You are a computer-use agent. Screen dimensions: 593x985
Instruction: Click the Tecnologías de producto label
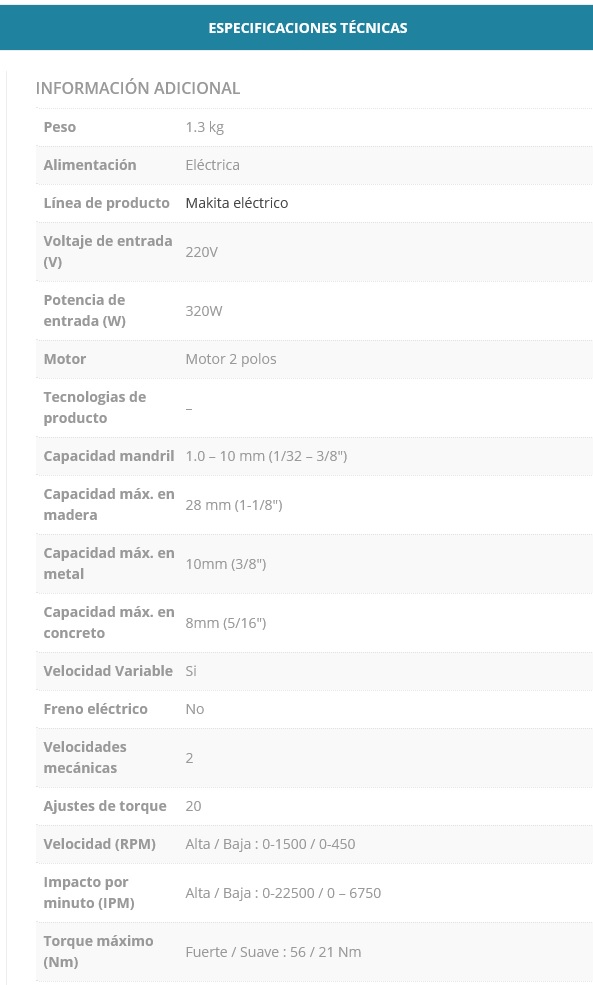click(x=94, y=408)
